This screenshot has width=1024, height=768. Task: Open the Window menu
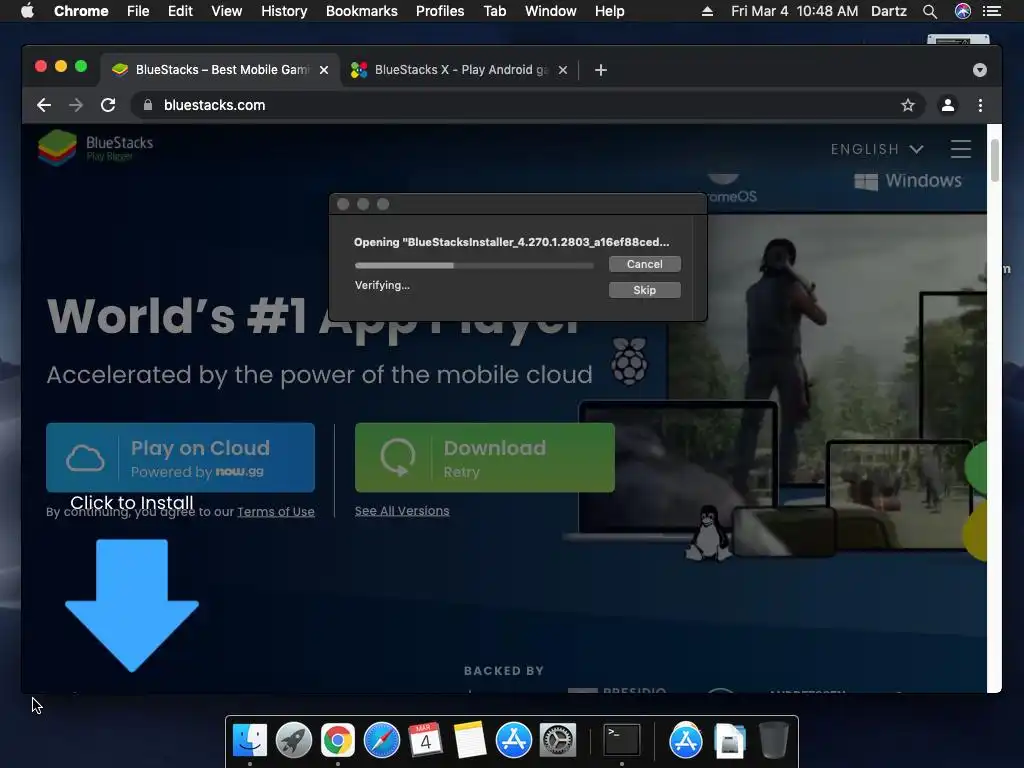click(551, 11)
